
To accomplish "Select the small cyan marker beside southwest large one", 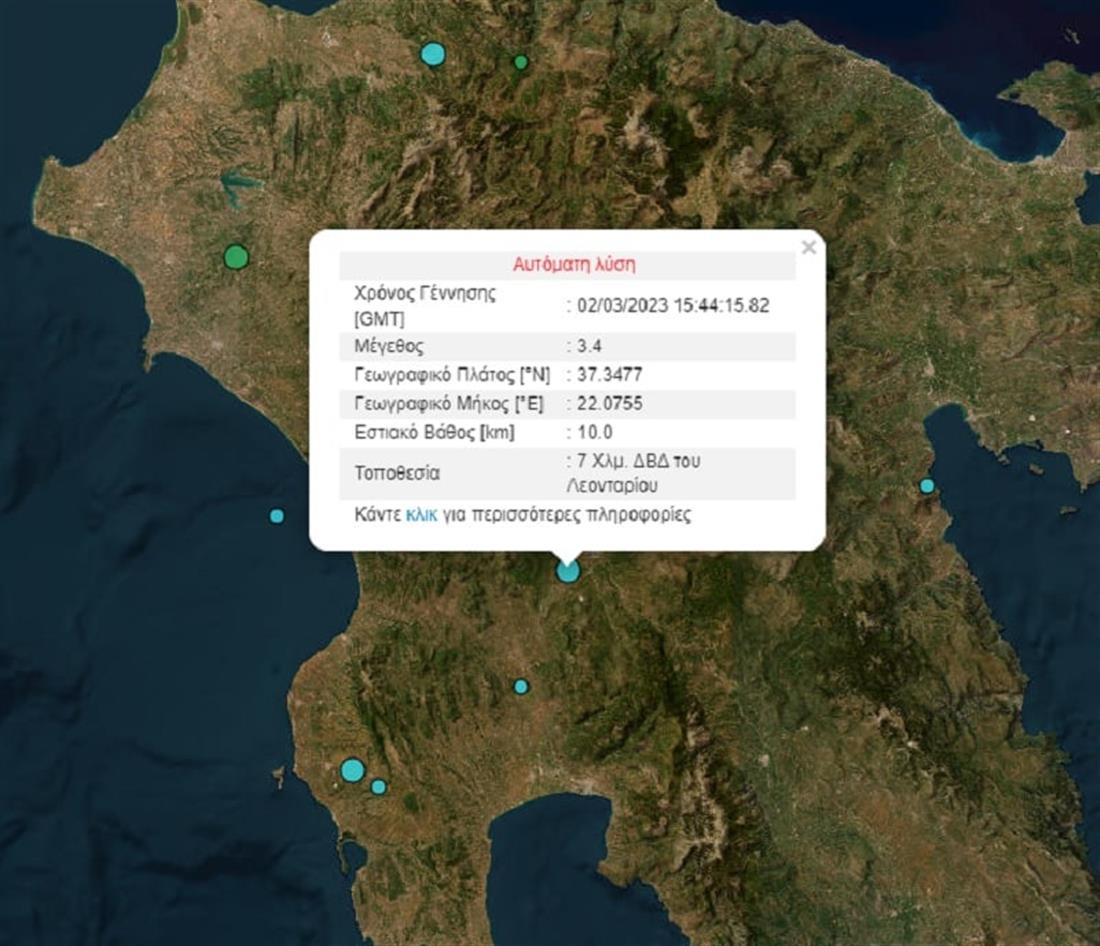I will coord(379,787).
